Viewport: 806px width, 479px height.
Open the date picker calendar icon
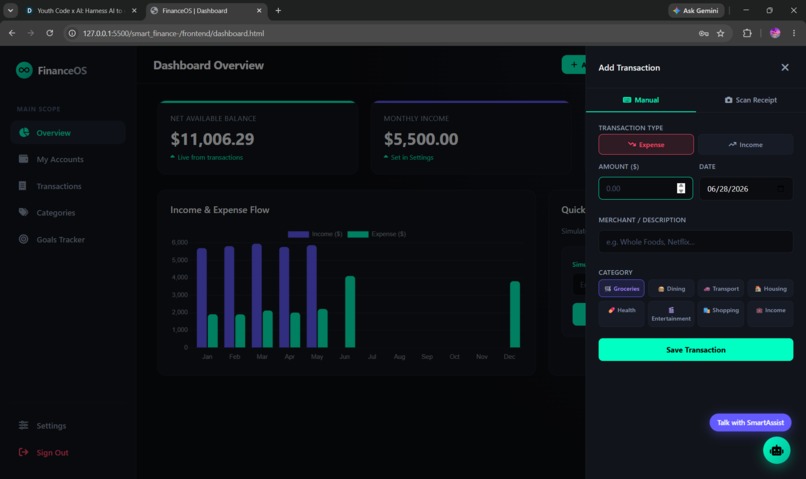[x=780, y=189]
